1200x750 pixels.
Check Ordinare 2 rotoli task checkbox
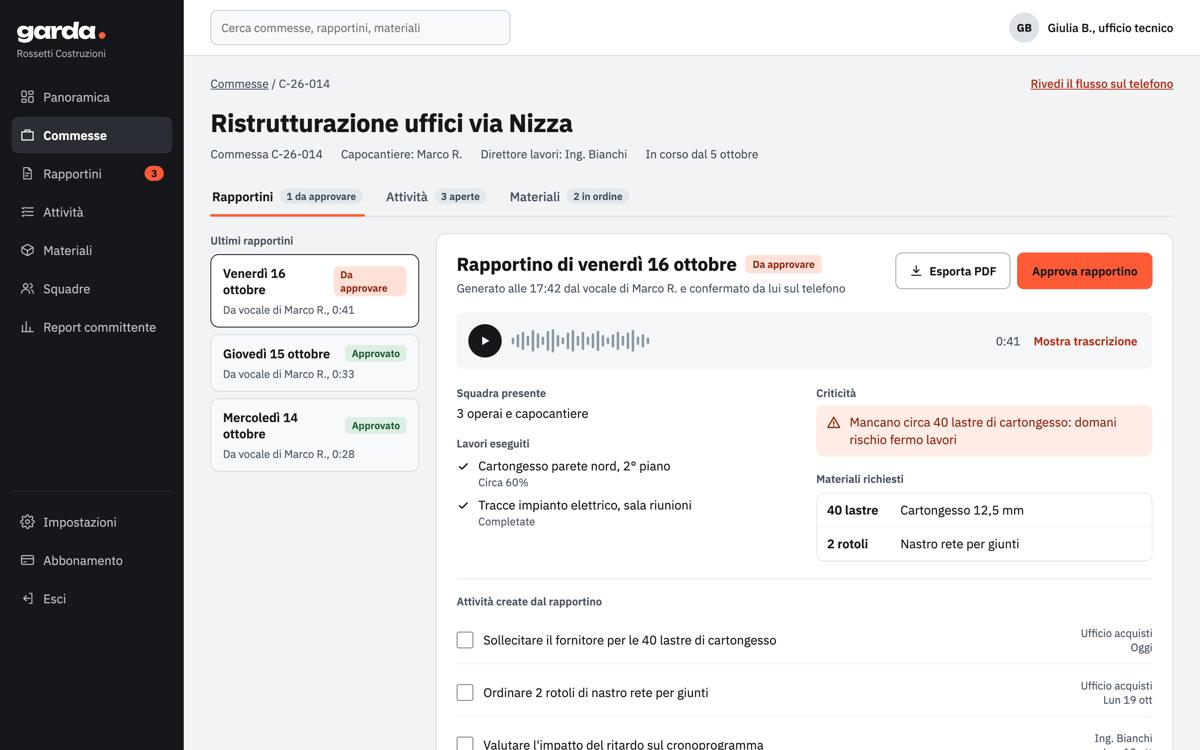click(465, 692)
